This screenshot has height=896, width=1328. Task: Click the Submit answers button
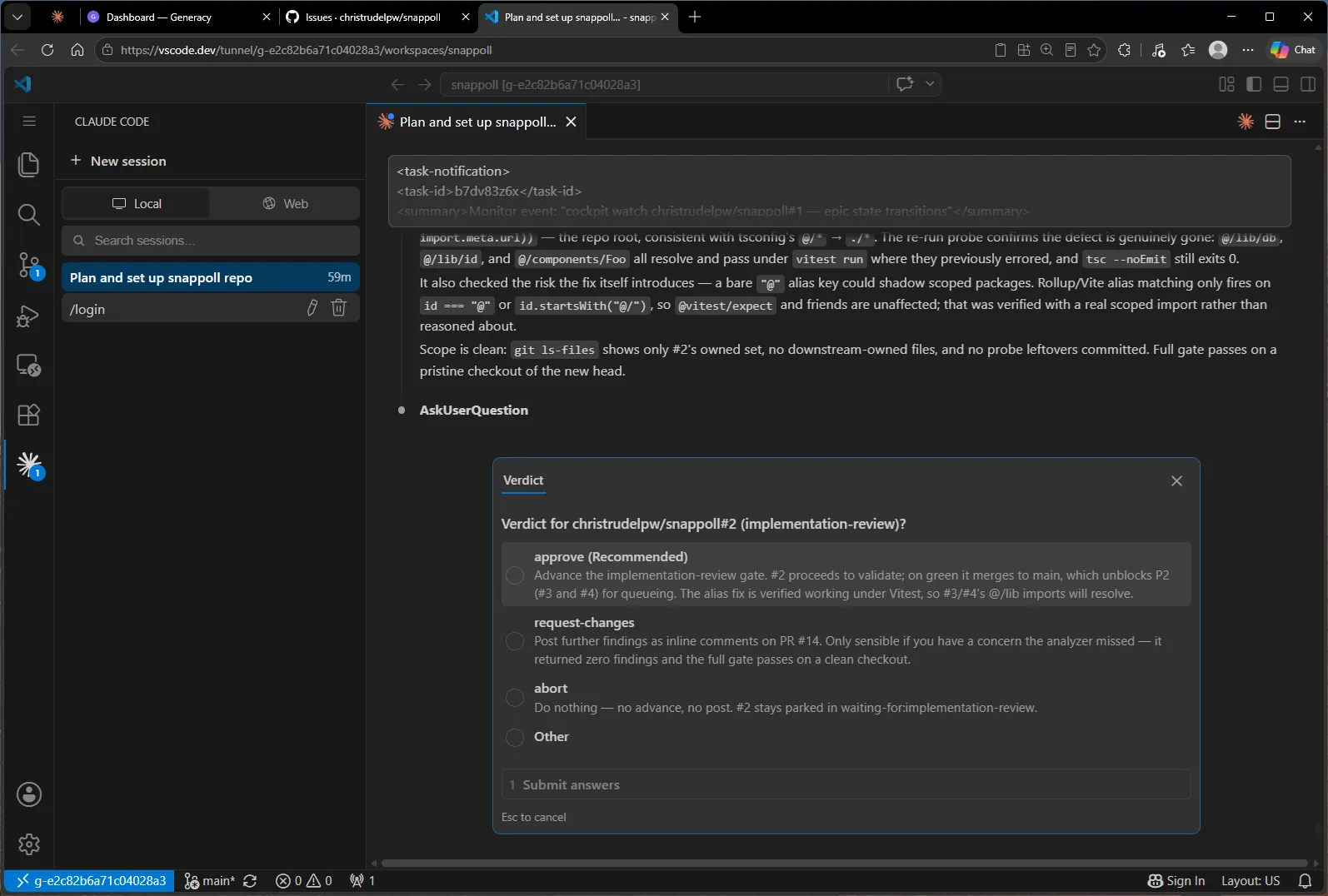[846, 784]
